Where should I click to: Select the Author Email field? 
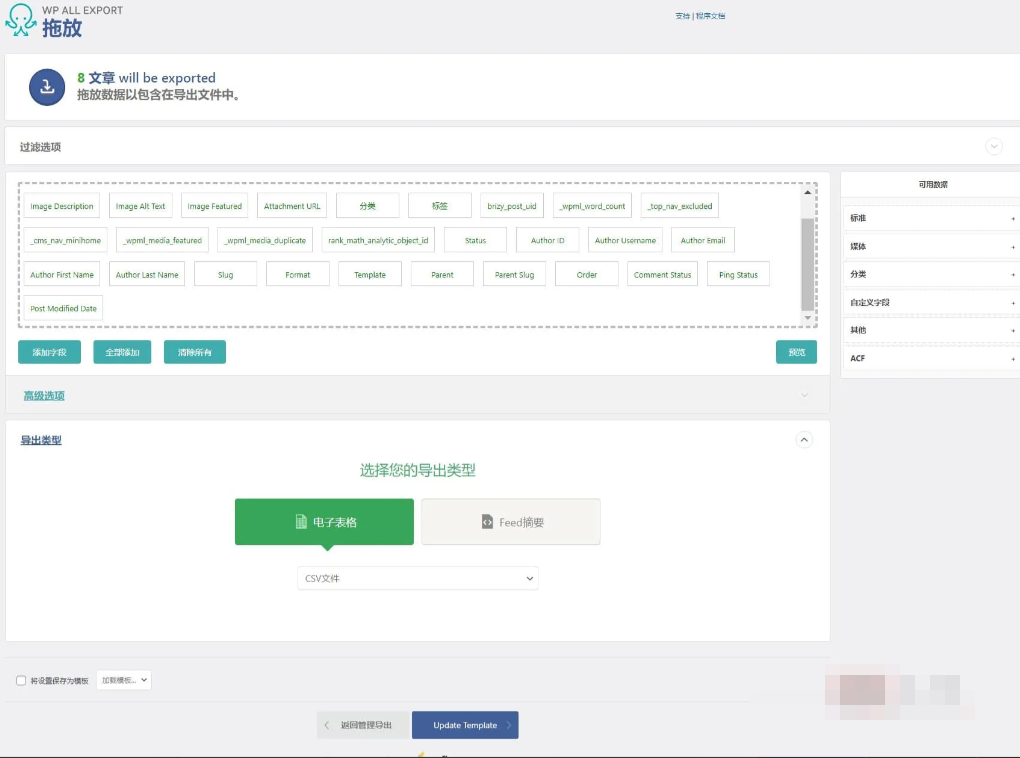tap(703, 240)
